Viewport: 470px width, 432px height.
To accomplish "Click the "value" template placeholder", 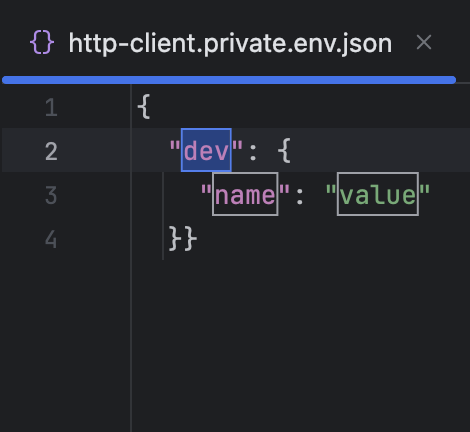I will (378, 194).
